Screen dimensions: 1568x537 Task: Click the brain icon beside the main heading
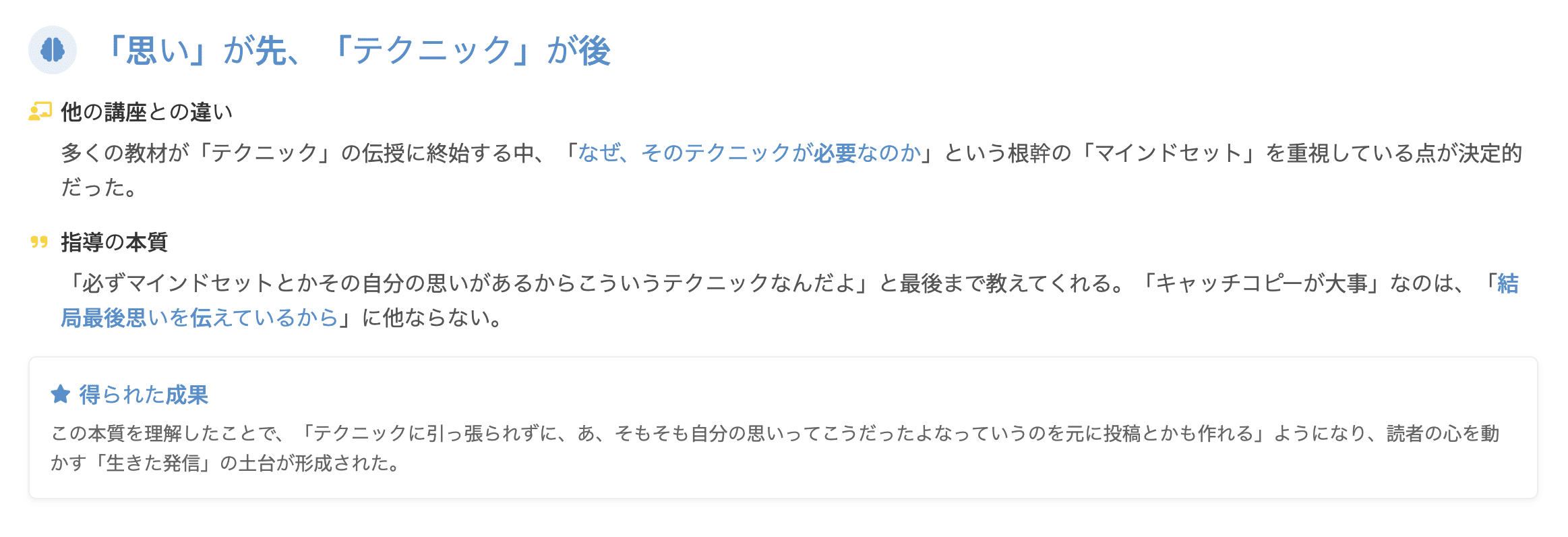[53, 50]
